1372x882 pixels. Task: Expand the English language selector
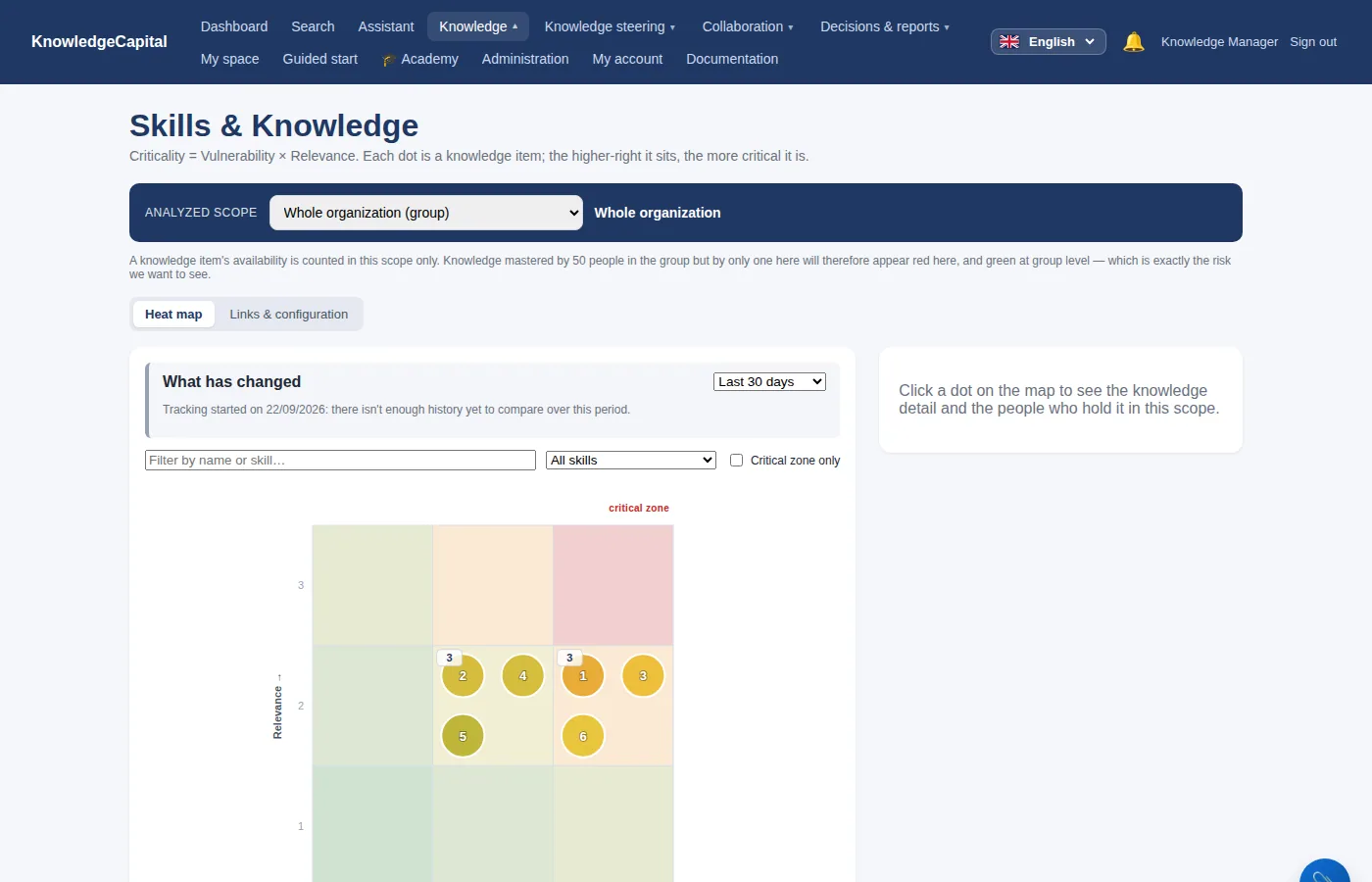(x=1049, y=41)
